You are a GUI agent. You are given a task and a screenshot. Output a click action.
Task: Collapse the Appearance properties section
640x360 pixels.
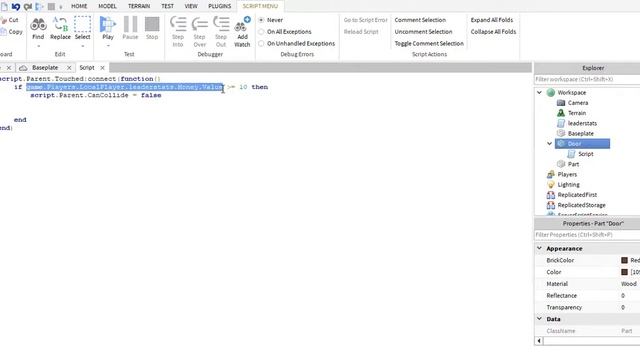pos(540,248)
